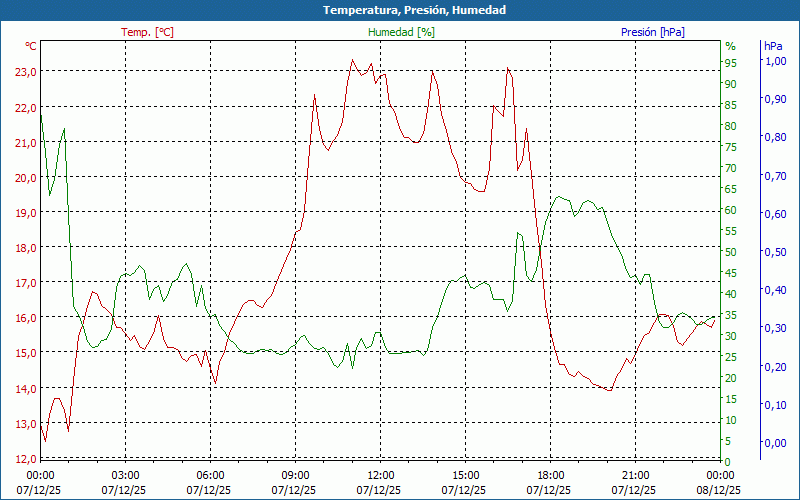Image resolution: width=800 pixels, height=500 pixels.
Task: Click the 0,50 pressure axis value
Action: (775, 252)
